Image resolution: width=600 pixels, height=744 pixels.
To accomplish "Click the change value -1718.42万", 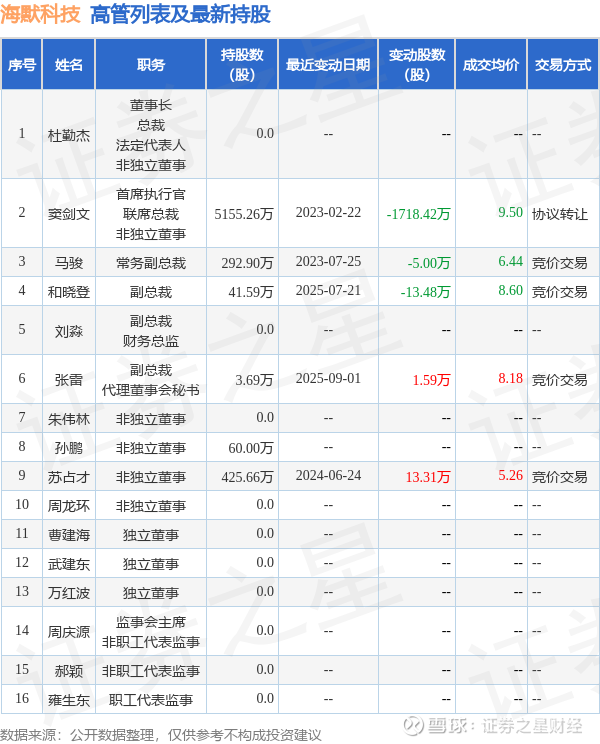I will click(x=418, y=214).
